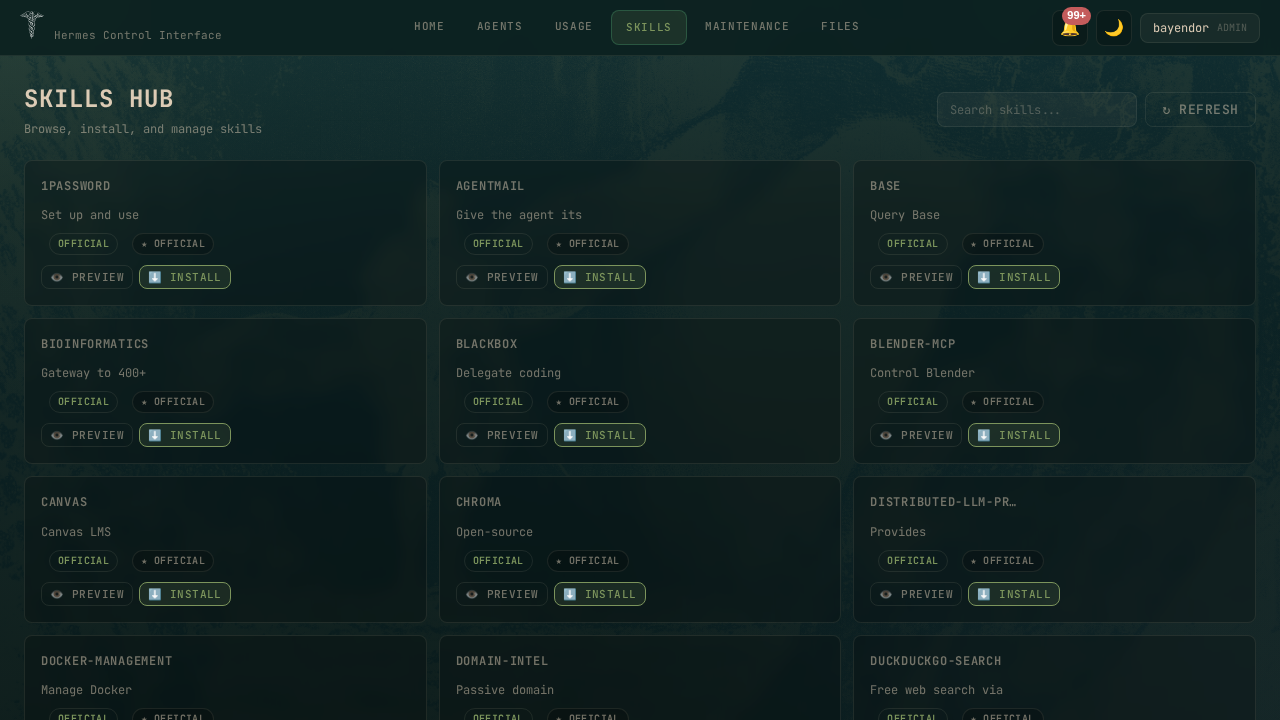Click the starred OFFICIAL badge on 1Password

coord(173,244)
